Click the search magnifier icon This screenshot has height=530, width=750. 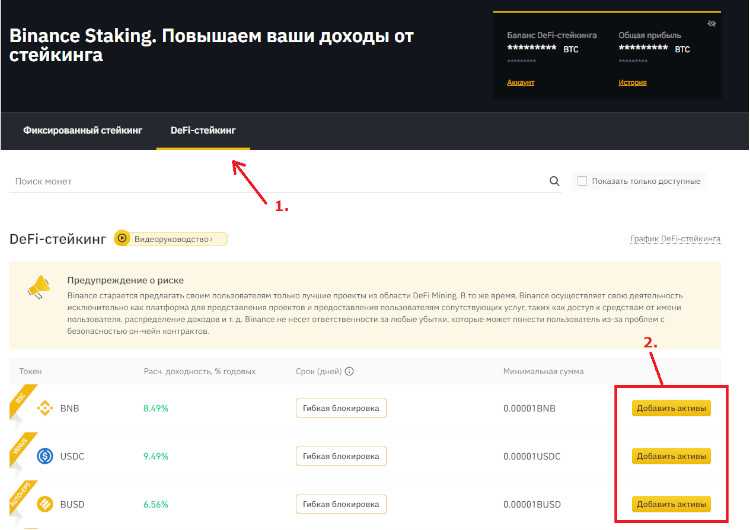(554, 181)
